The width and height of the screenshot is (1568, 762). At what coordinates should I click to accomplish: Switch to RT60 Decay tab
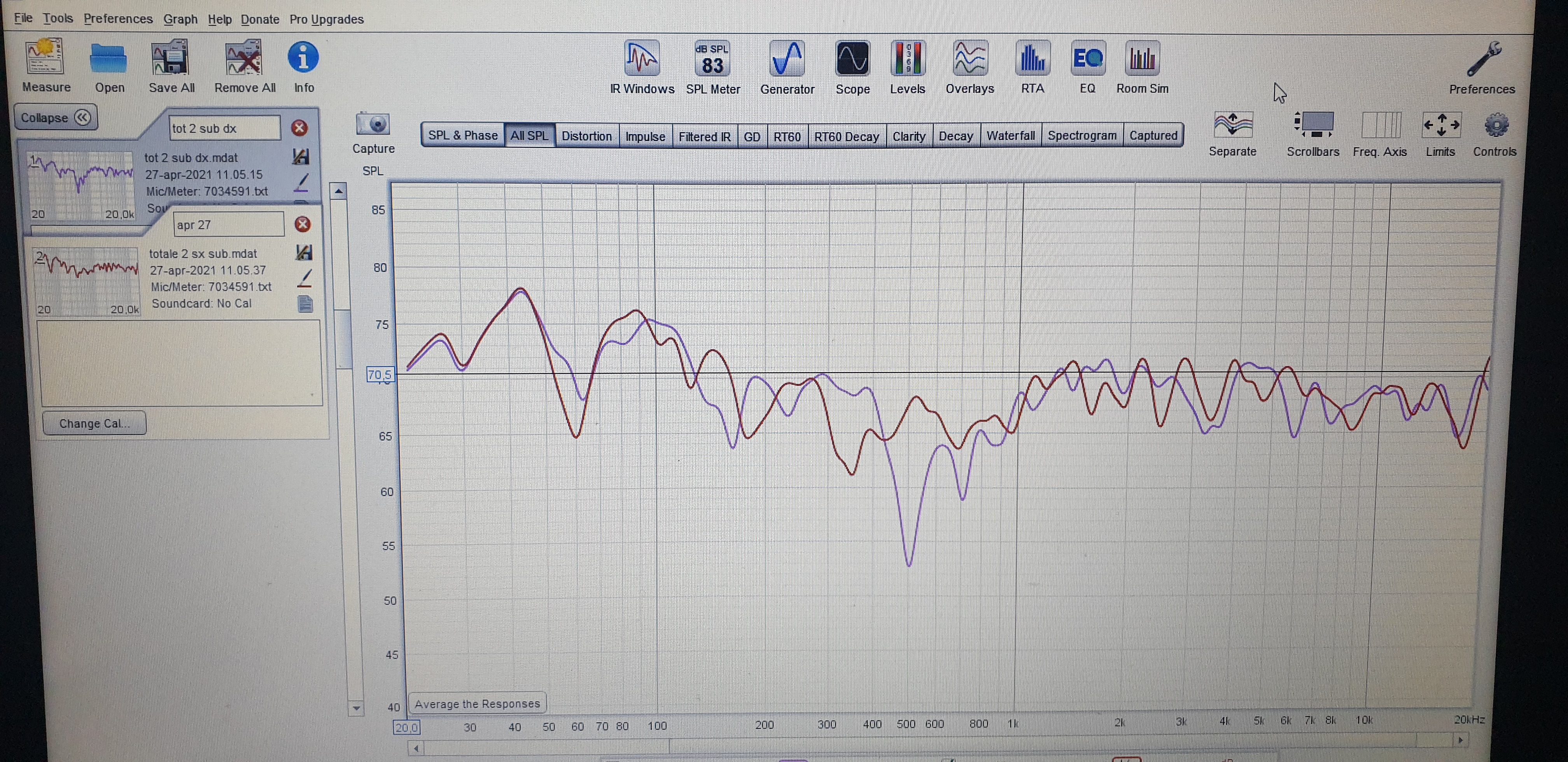tap(846, 136)
